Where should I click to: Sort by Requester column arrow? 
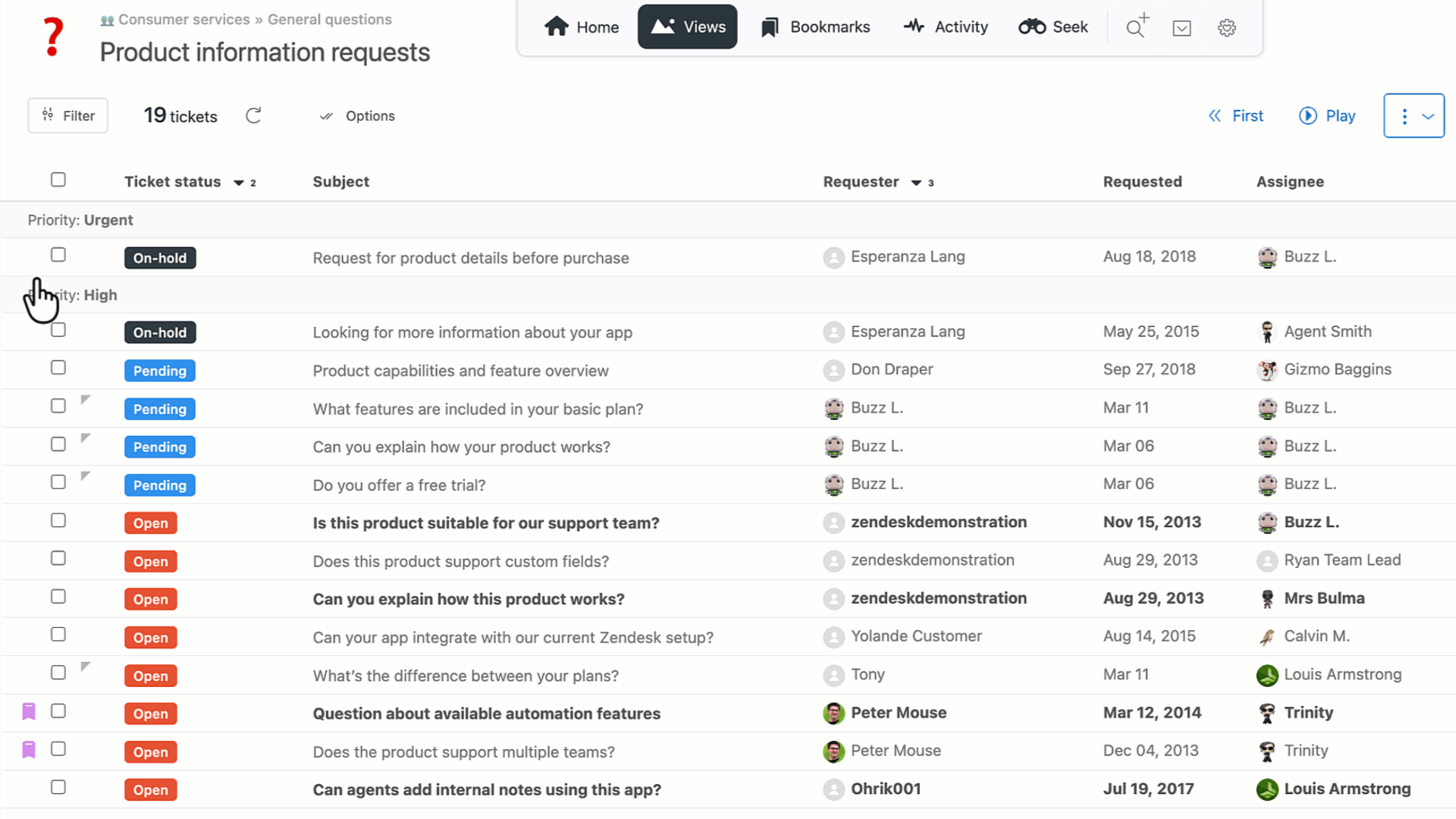click(916, 183)
